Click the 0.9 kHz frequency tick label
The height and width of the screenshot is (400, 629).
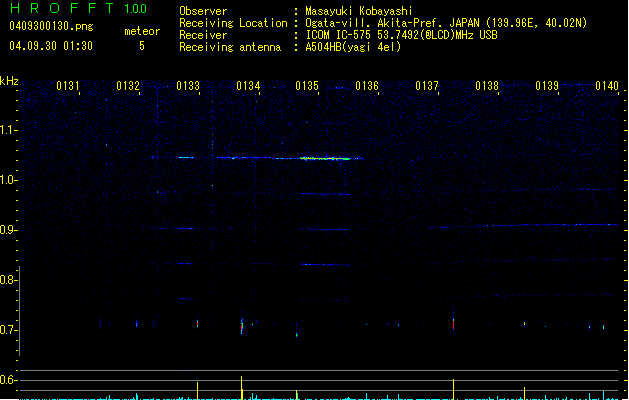8,230
